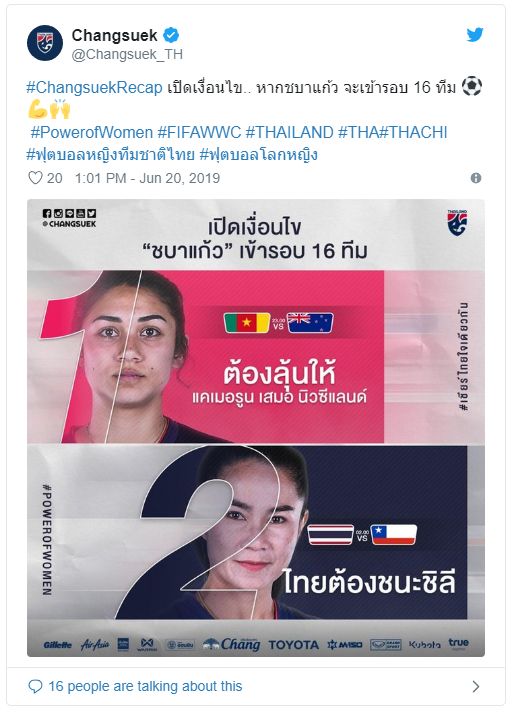512x715 pixels.
Task: Click the Changsuek profile avatar
Action: 45,43
